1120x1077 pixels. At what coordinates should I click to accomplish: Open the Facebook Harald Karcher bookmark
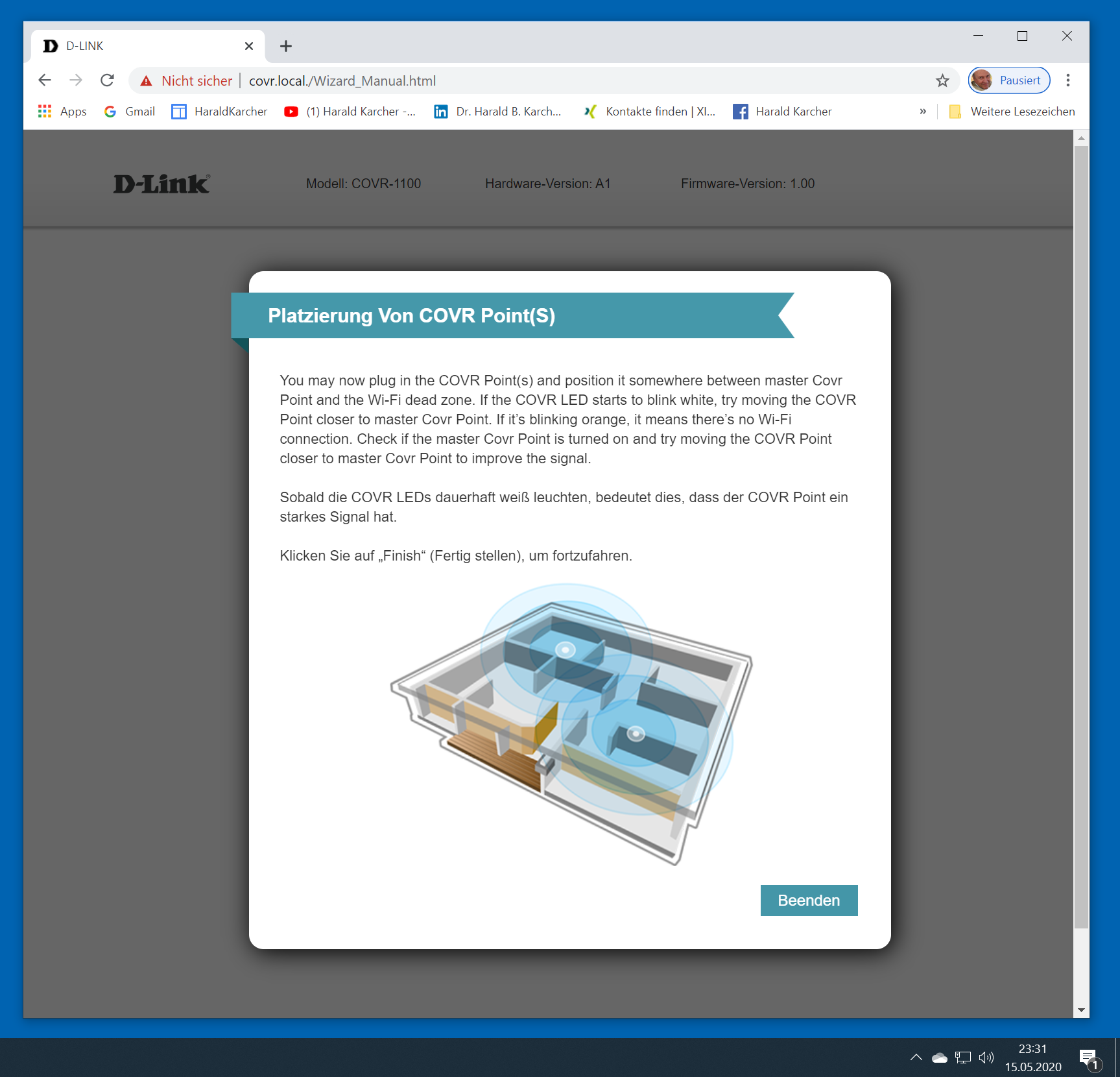pyautogui.click(x=782, y=112)
